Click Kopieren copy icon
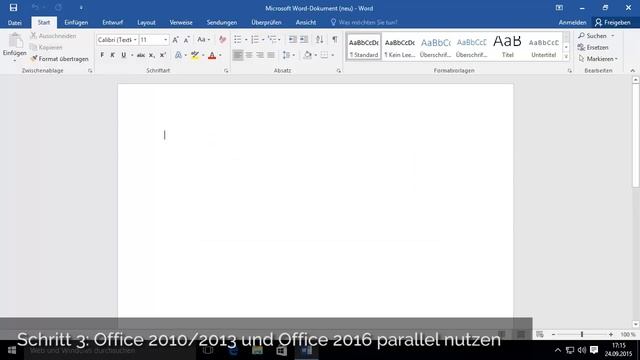Image resolution: width=640 pixels, height=360 pixels. [x=34, y=47]
